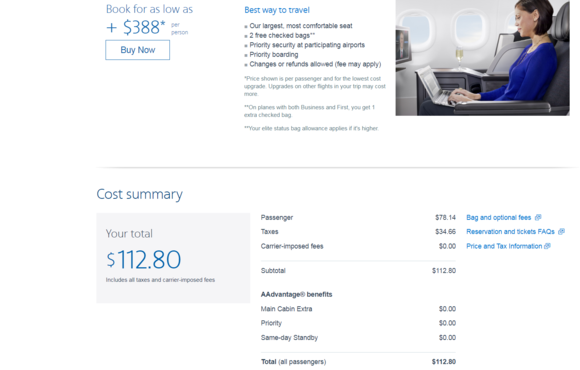Click the Your total $112.80 amount

tap(144, 259)
